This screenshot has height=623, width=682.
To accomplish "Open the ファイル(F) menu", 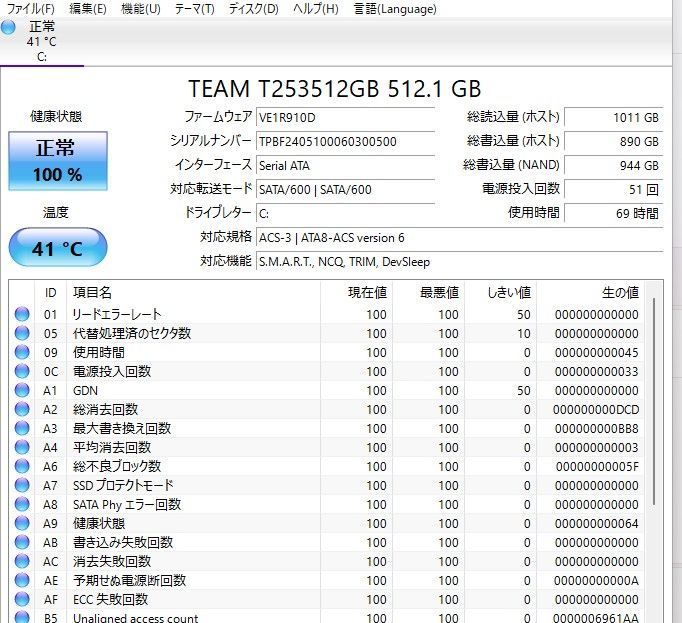I will (x=30, y=9).
